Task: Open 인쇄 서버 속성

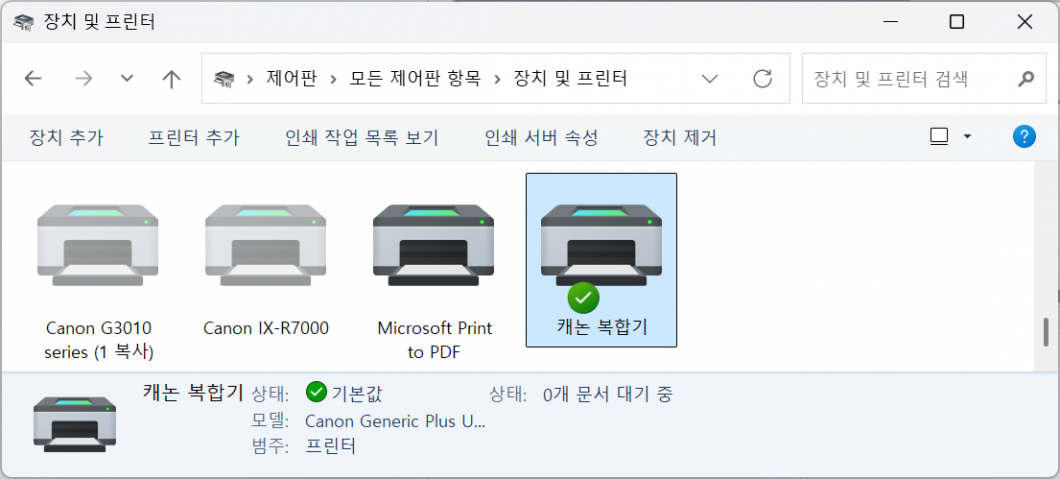Action: (x=541, y=138)
